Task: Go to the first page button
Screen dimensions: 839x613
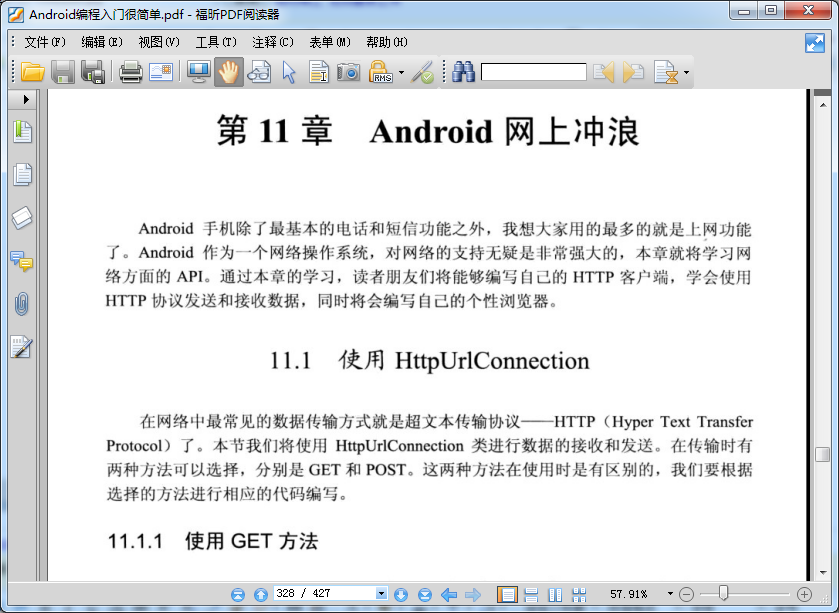Action: (238, 594)
